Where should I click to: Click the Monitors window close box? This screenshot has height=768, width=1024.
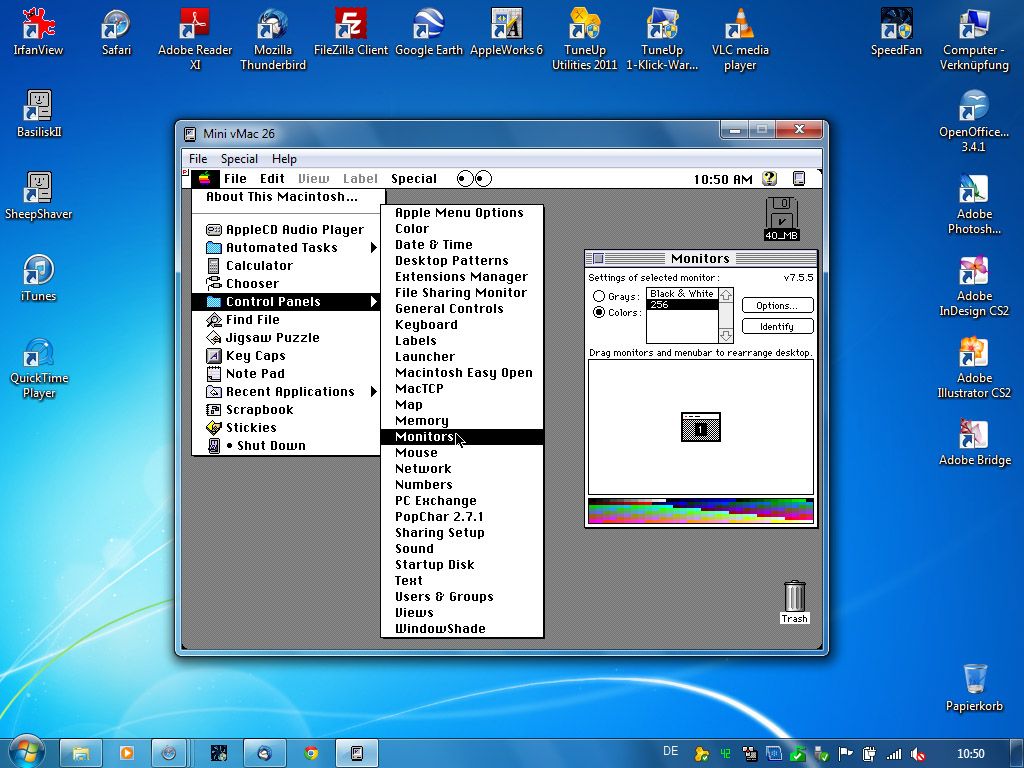tap(598, 258)
